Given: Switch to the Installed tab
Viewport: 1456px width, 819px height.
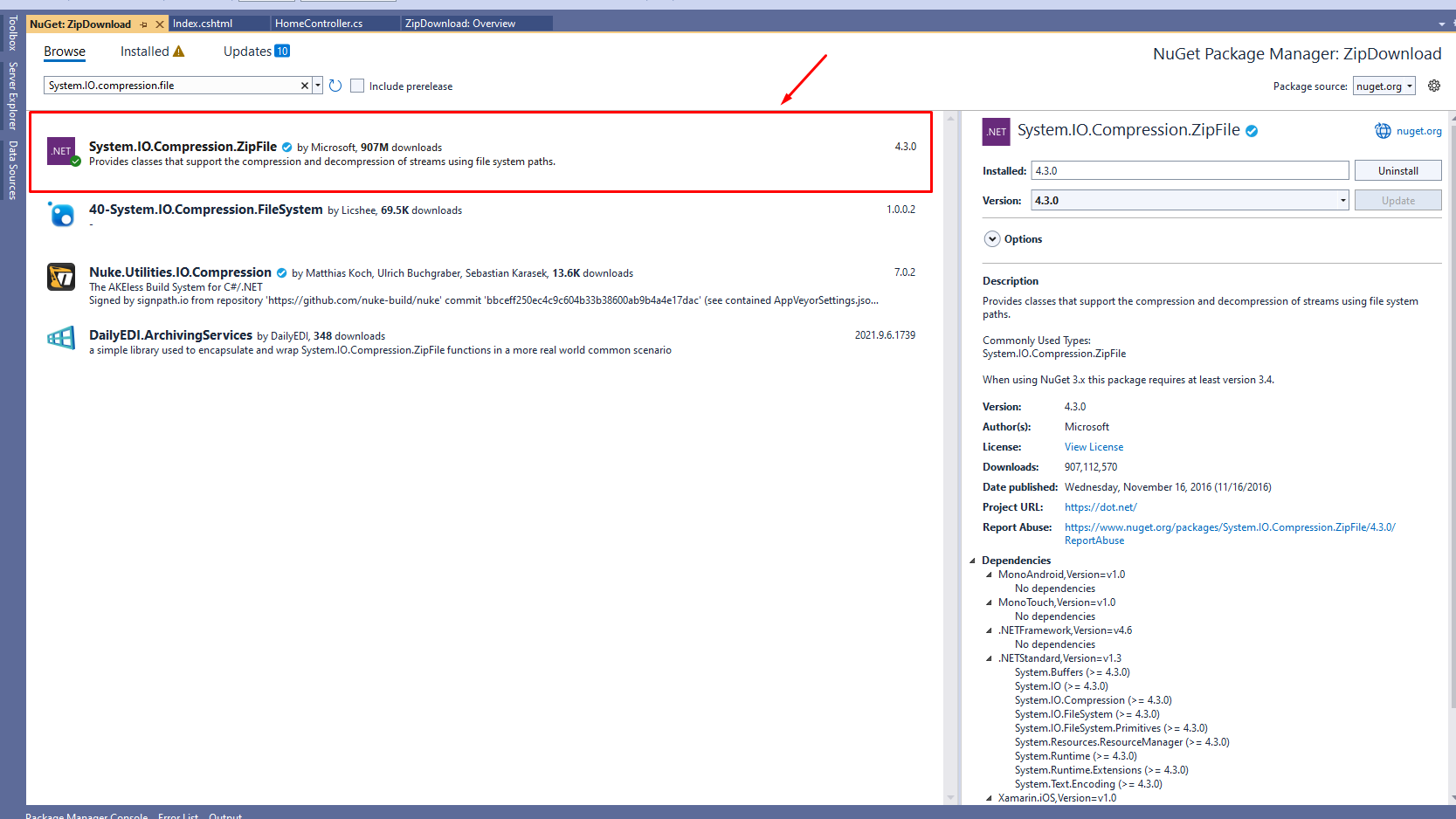Looking at the screenshot, I should point(145,52).
